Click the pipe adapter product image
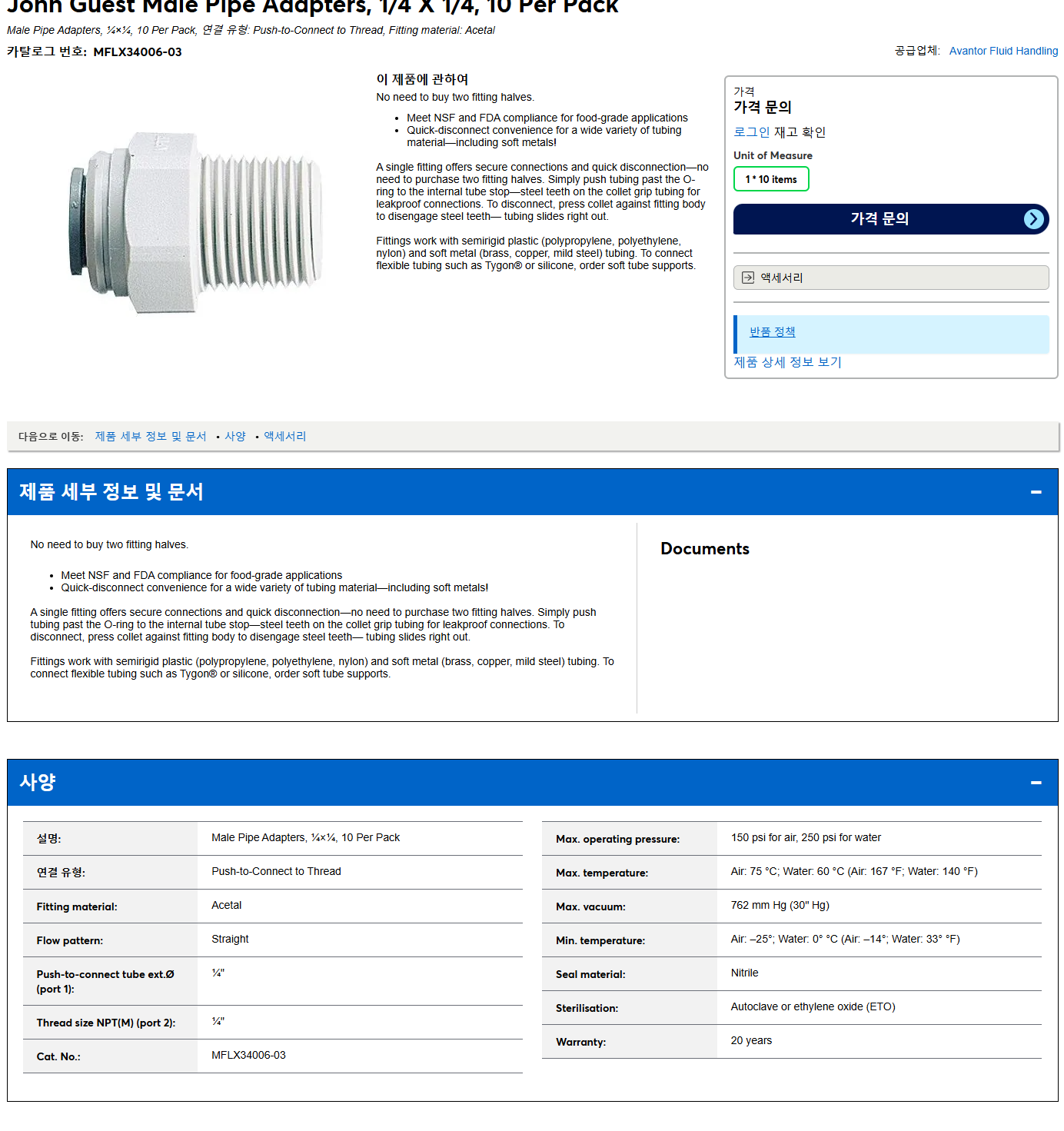1064x1131 pixels. [196, 222]
